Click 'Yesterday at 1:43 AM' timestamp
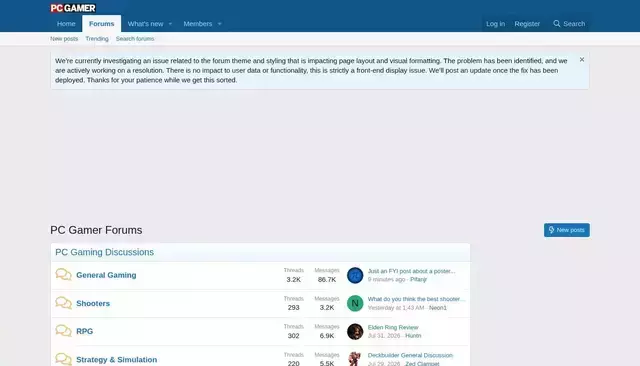Image resolution: width=640 pixels, height=366 pixels. (396, 308)
